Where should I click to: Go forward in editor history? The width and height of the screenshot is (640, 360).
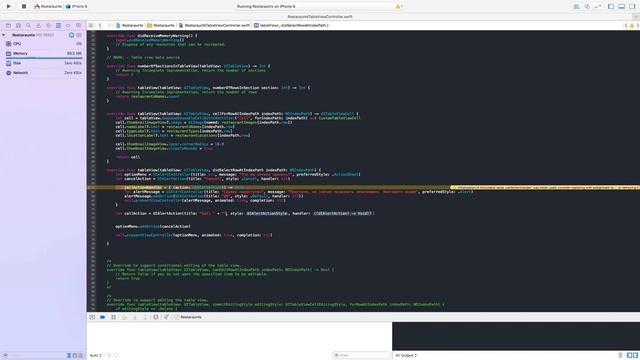pos(109,25)
